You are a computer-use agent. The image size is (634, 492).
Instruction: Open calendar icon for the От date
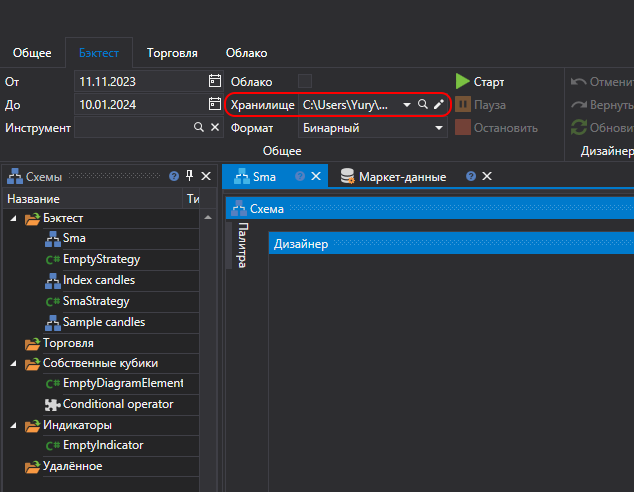(215, 81)
